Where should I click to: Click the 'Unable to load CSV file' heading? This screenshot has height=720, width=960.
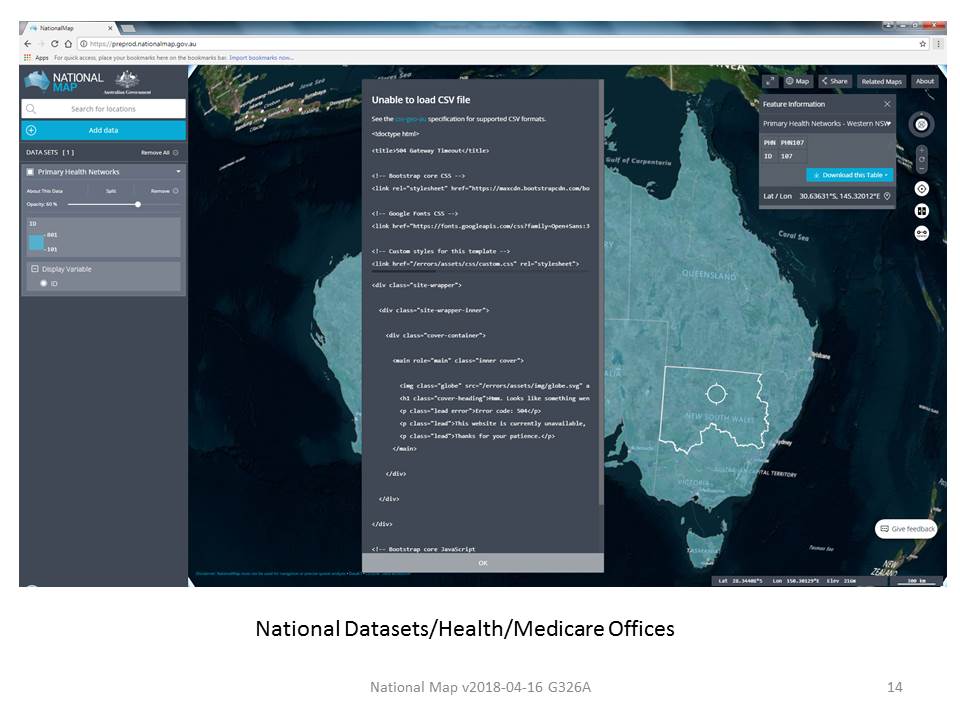pos(421,100)
